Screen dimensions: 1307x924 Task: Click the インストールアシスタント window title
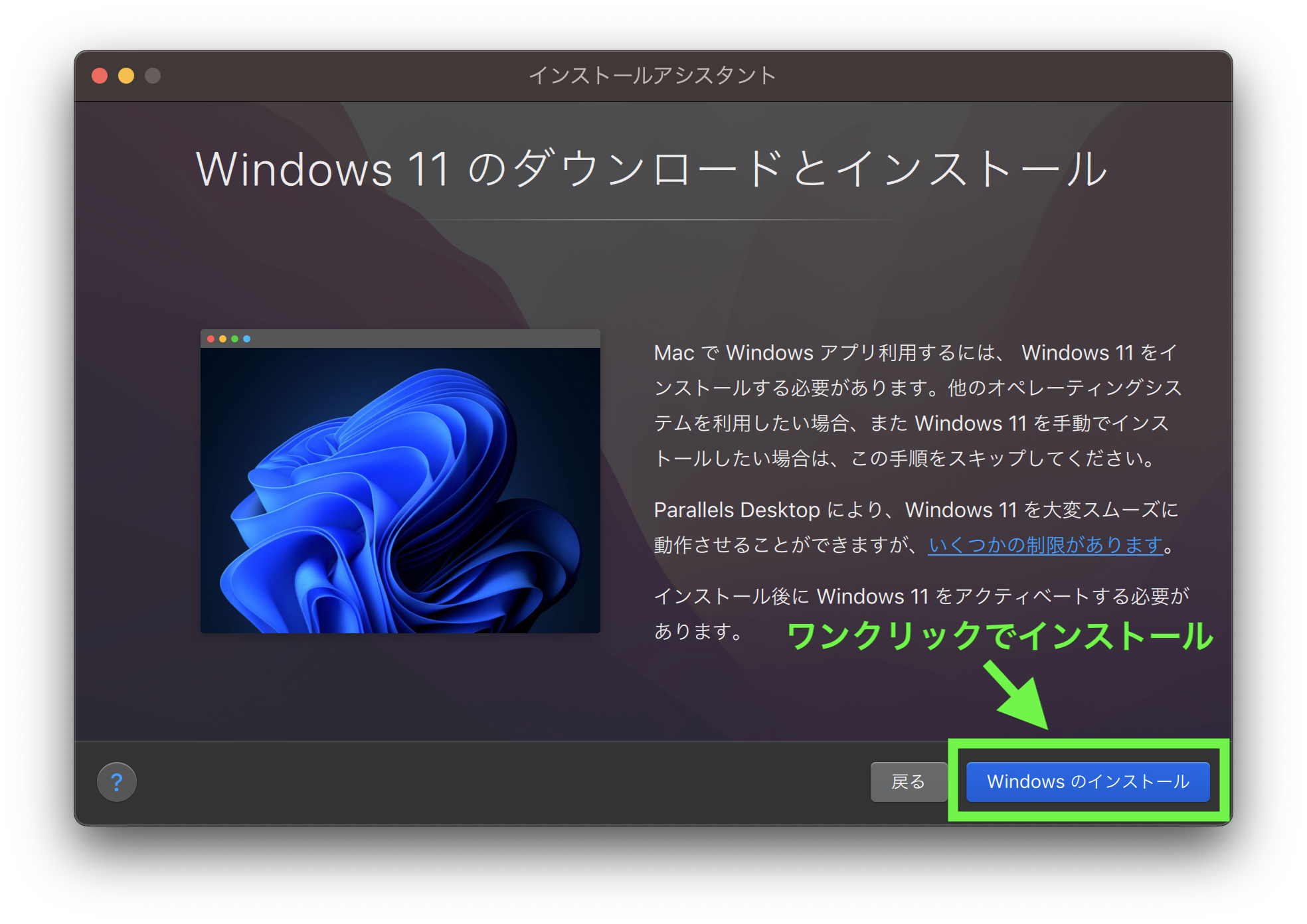pos(652,76)
